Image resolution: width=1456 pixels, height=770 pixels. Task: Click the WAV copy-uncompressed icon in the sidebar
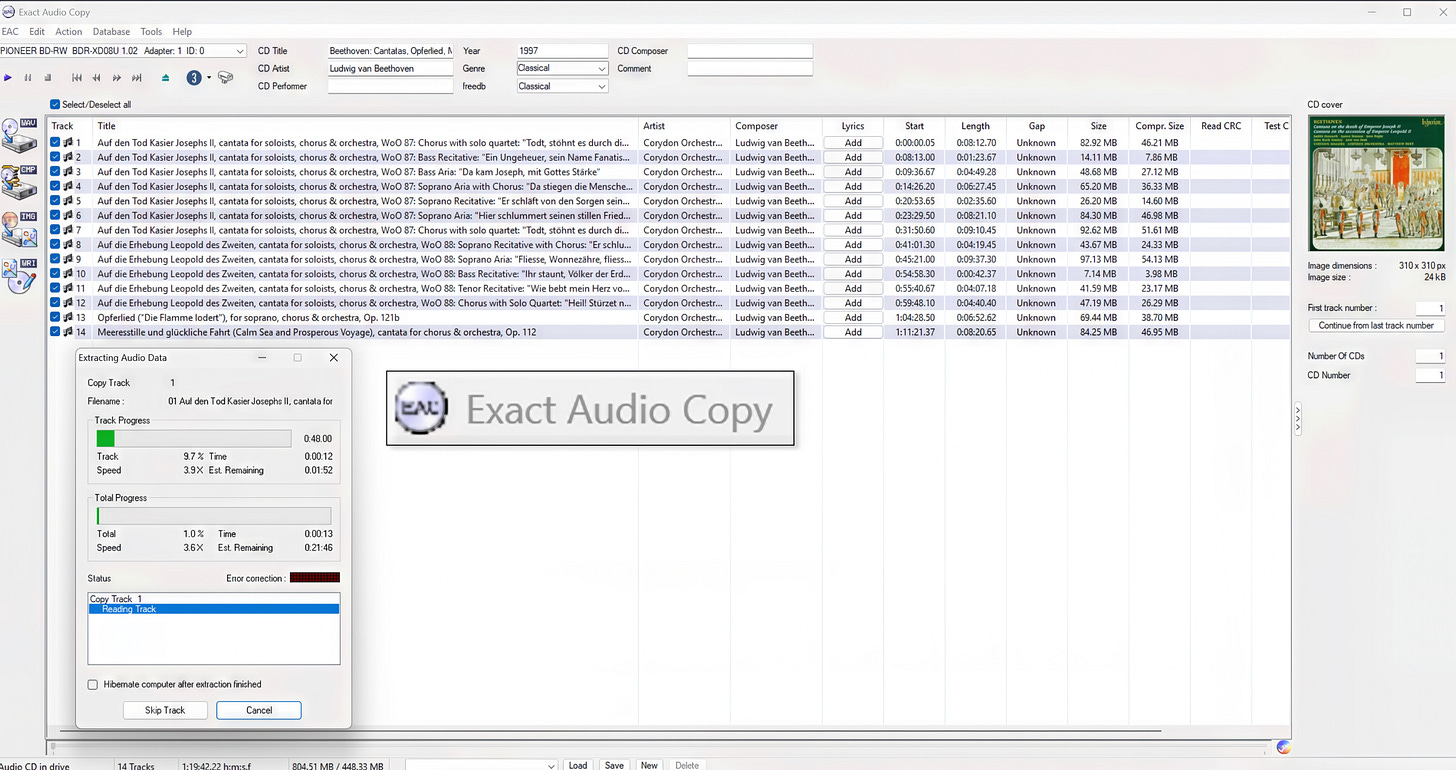(20, 135)
